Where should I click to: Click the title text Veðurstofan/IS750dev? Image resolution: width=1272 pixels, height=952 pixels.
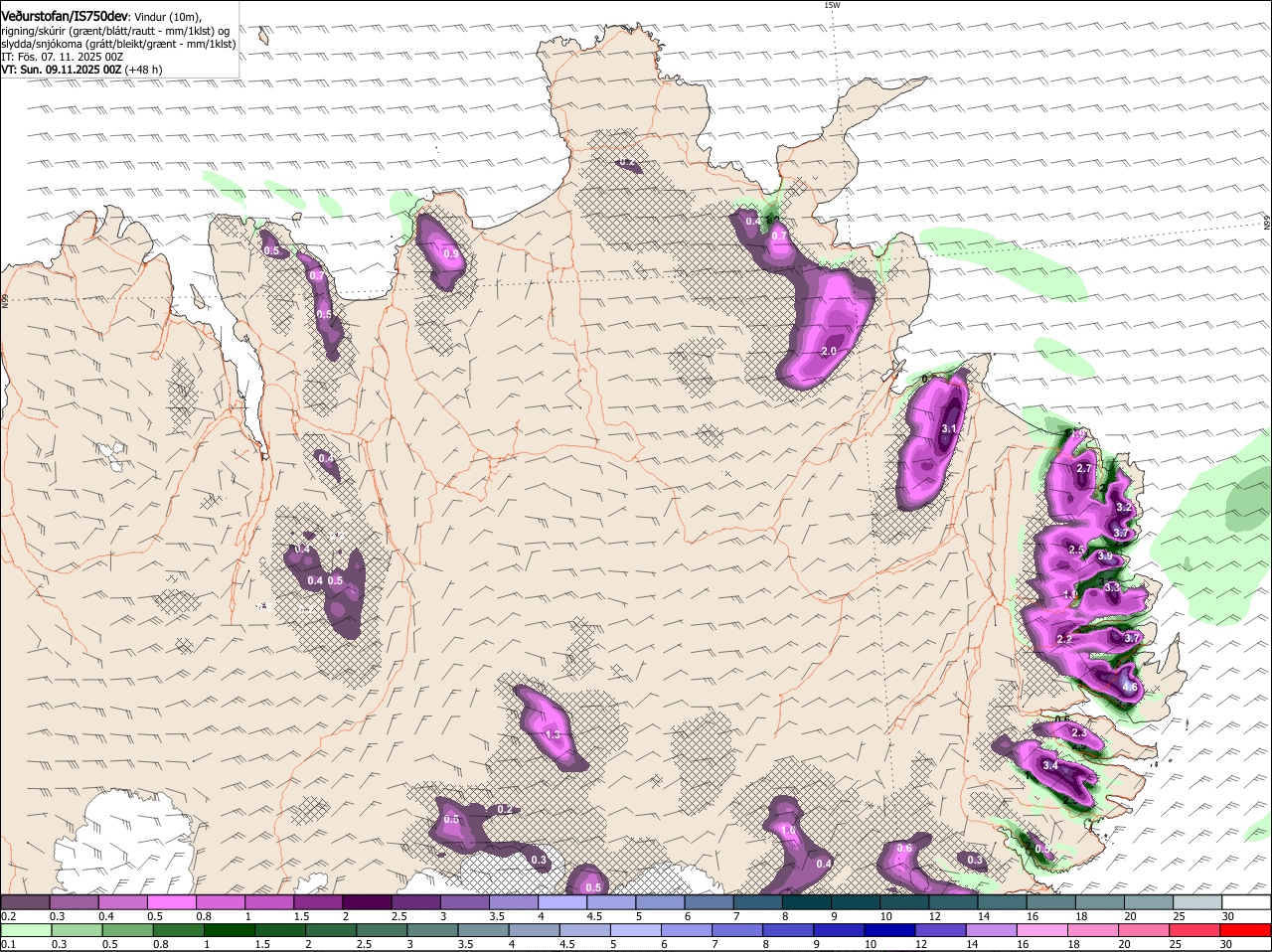coord(65,17)
